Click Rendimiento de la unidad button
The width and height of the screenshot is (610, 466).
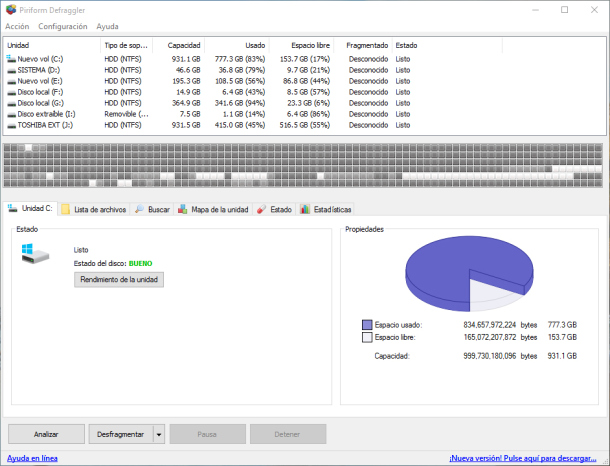(119, 279)
